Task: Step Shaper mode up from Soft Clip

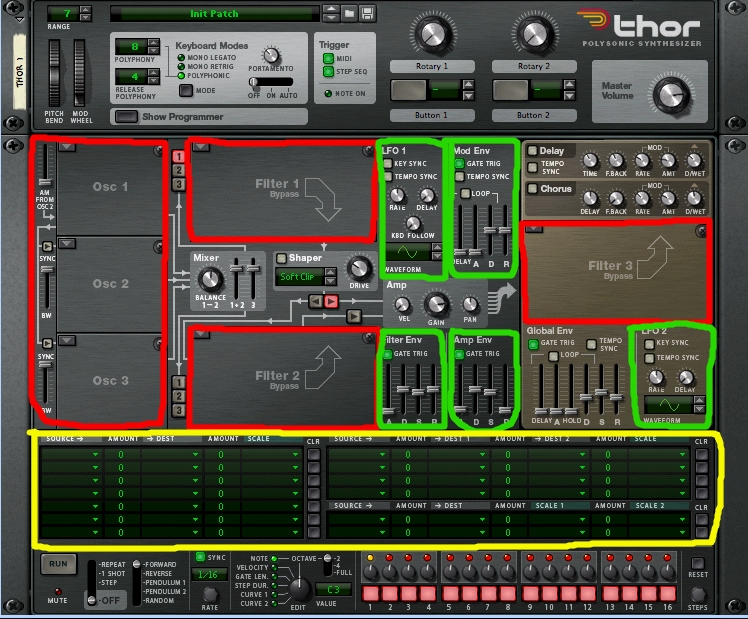Action: [330, 272]
